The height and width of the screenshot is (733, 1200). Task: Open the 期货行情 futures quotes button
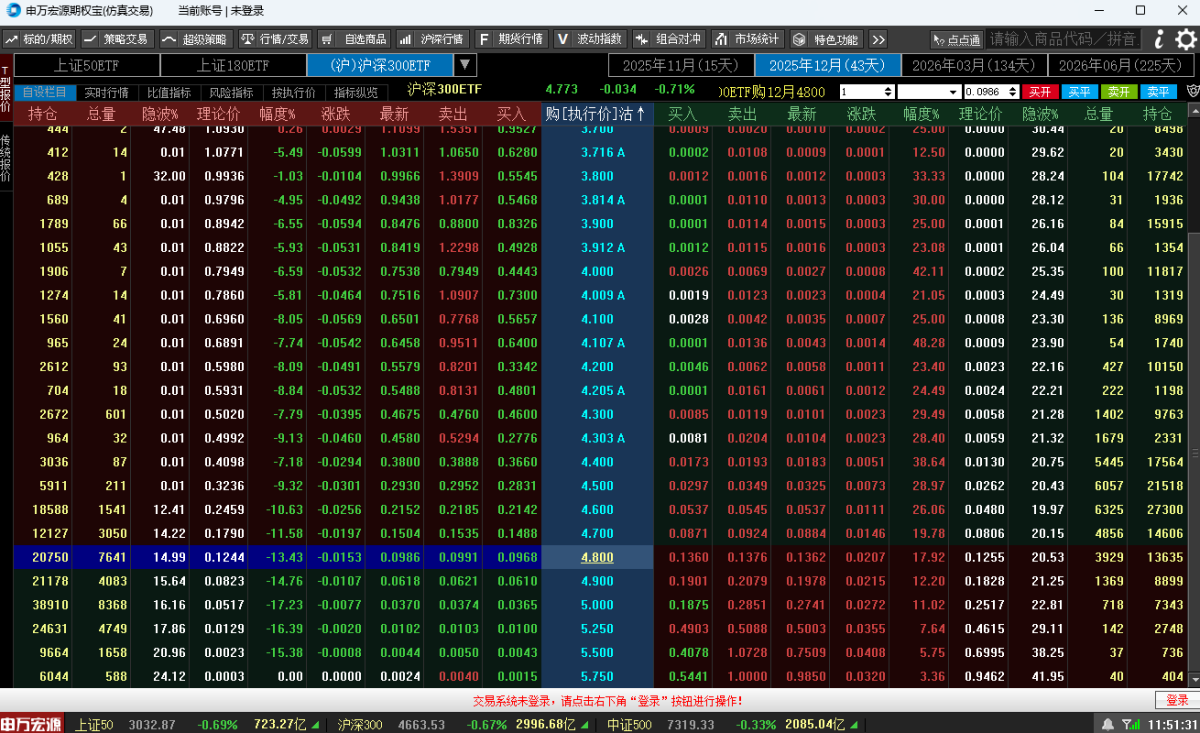(x=511, y=39)
